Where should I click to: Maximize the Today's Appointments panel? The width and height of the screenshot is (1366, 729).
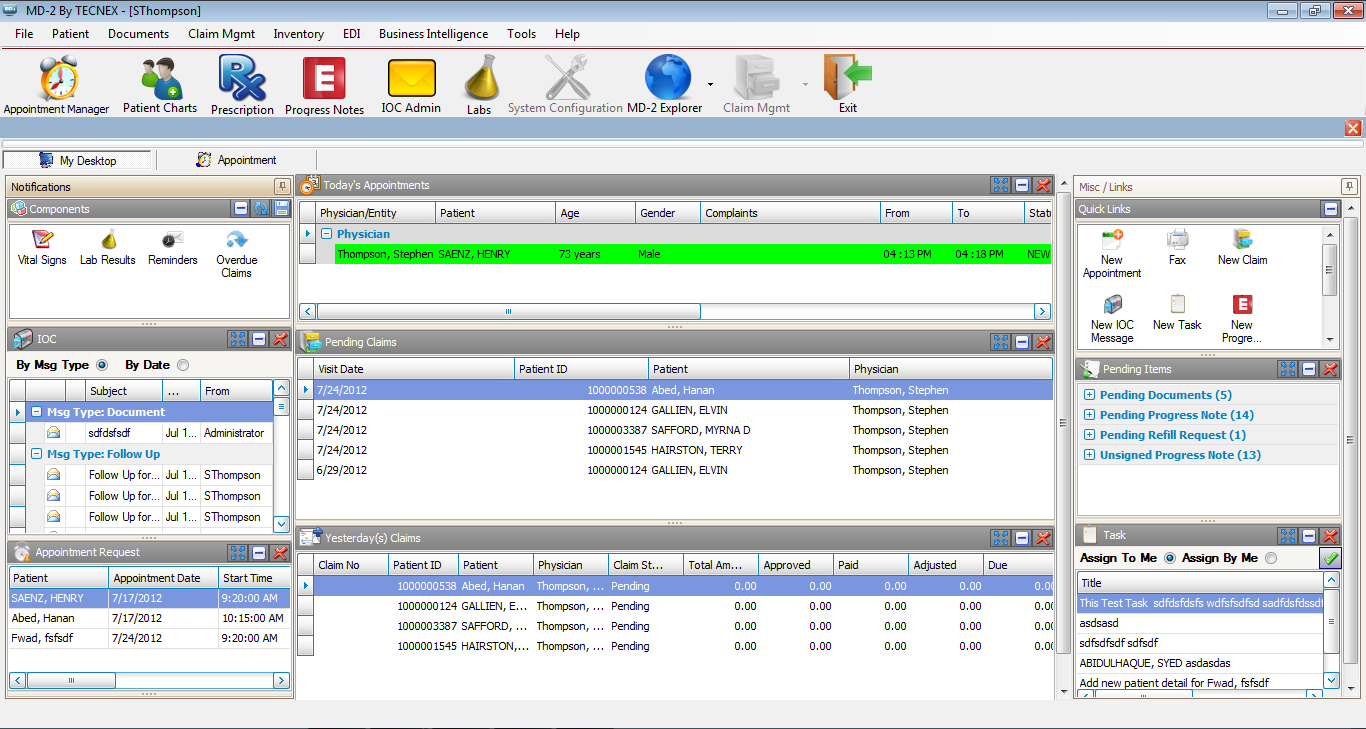[x=1000, y=185]
